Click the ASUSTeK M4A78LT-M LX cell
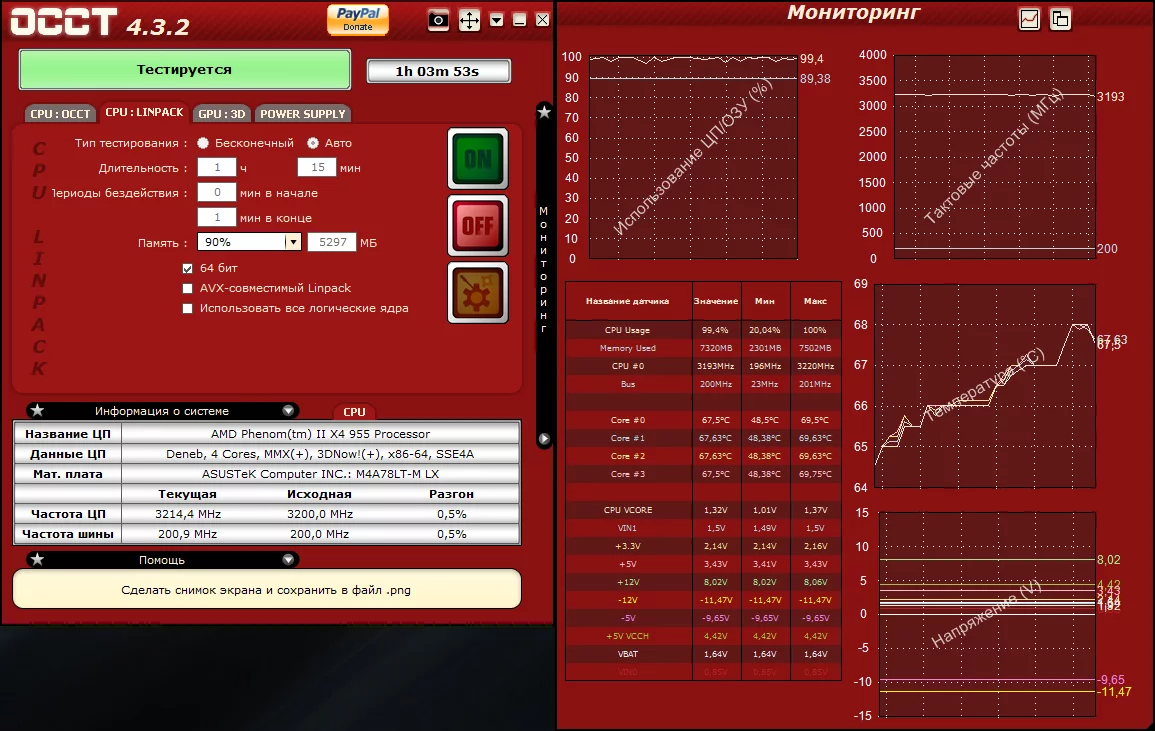 320,474
